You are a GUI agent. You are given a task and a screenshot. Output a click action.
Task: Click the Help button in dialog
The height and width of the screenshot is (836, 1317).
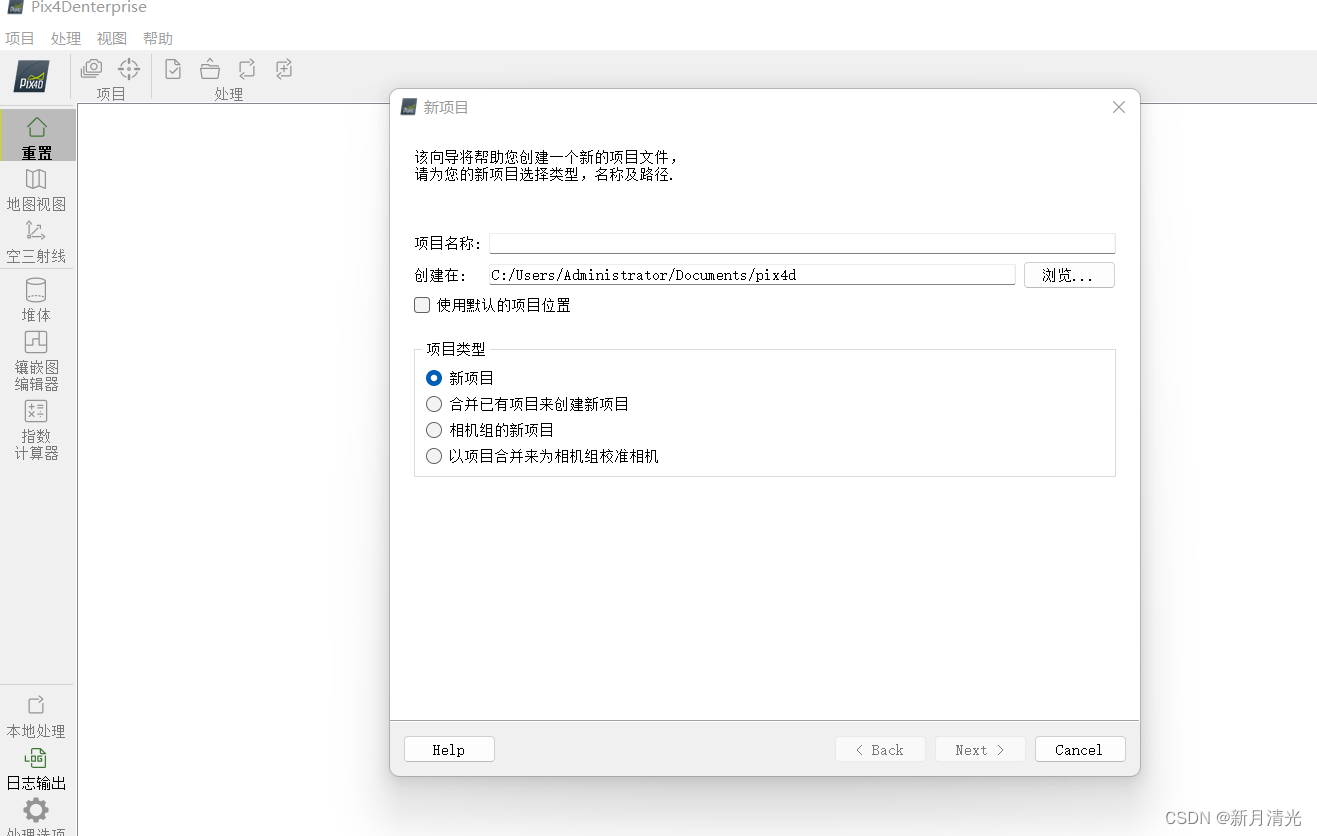pyautogui.click(x=449, y=750)
